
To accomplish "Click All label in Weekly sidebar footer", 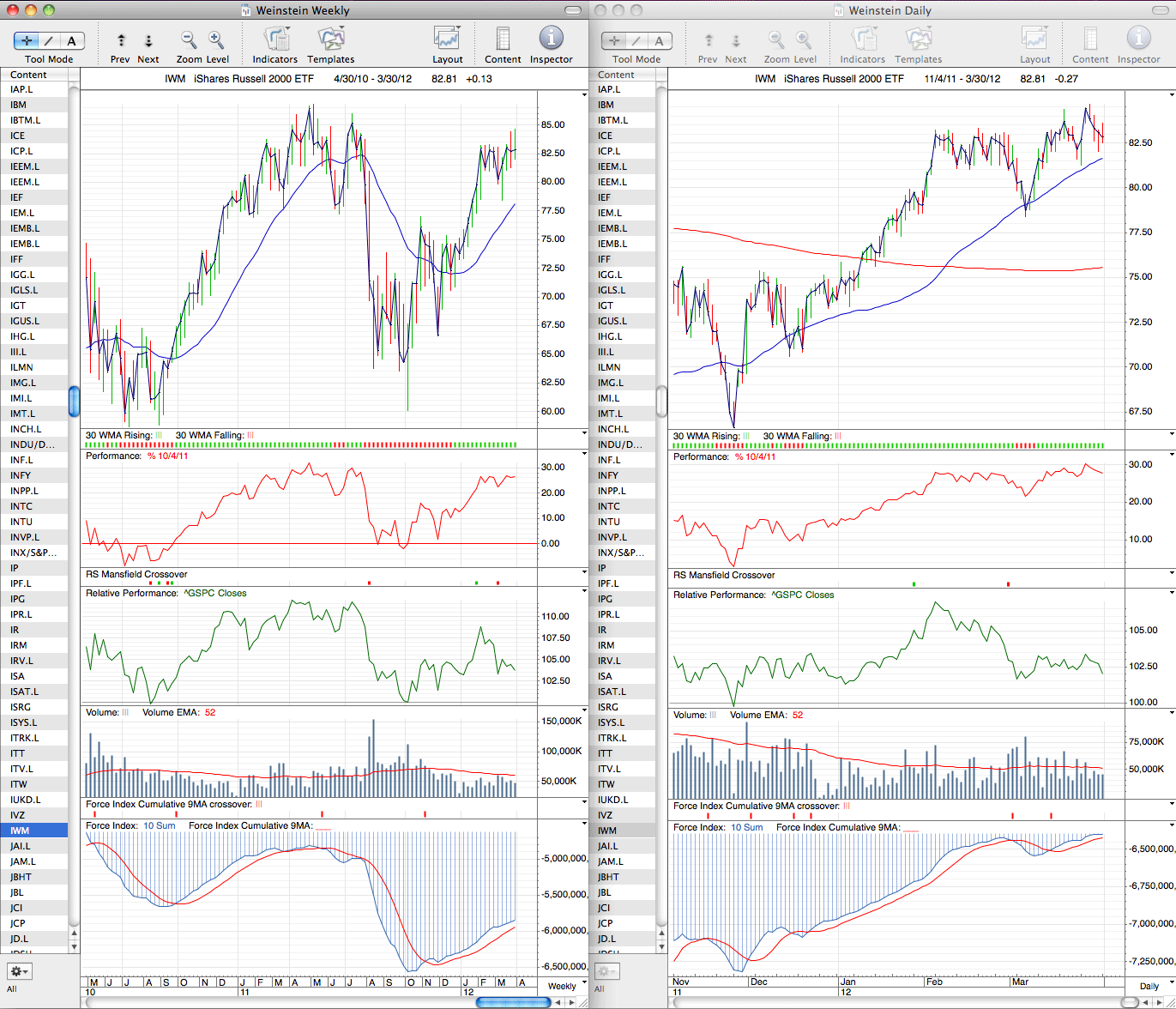I will tap(12, 988).
